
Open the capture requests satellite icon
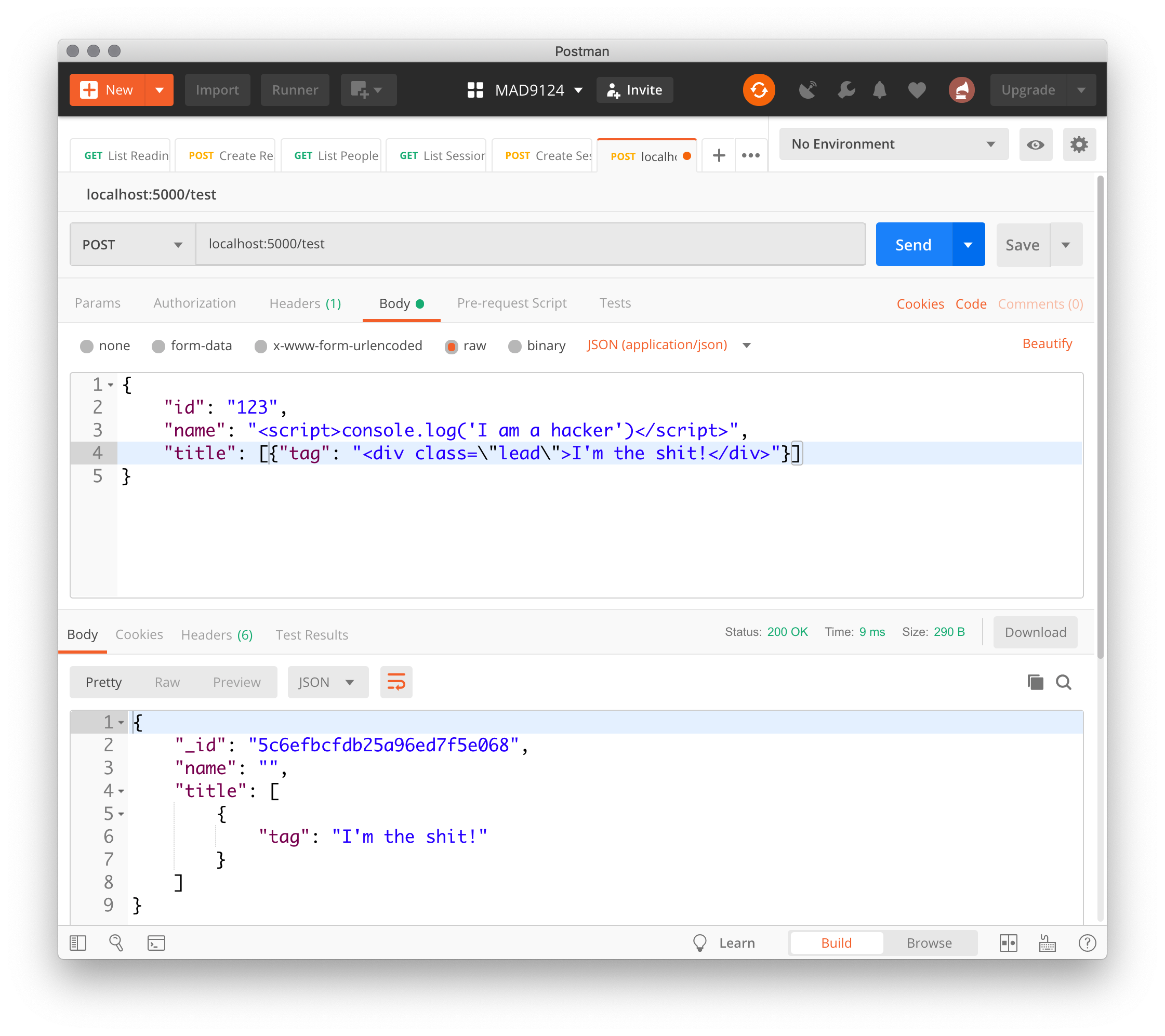[807, 90]
